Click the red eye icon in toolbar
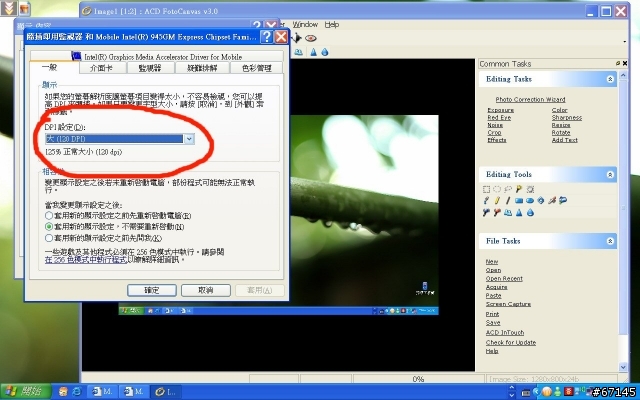640x400 pixels. click(311, 38)
